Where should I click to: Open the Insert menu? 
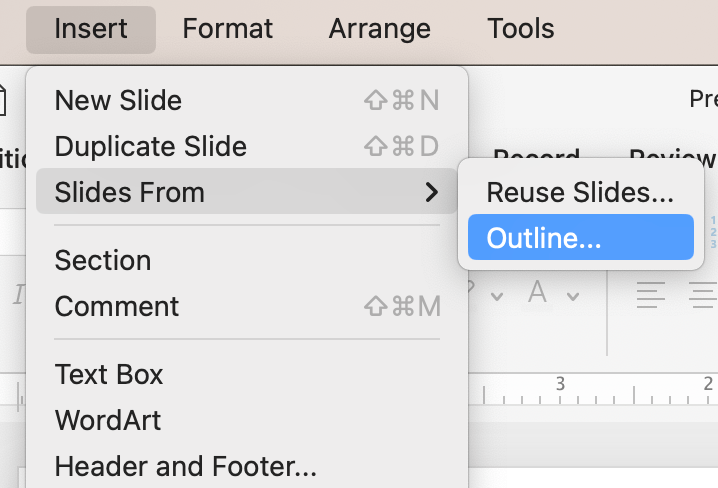[x=91, y=28]
